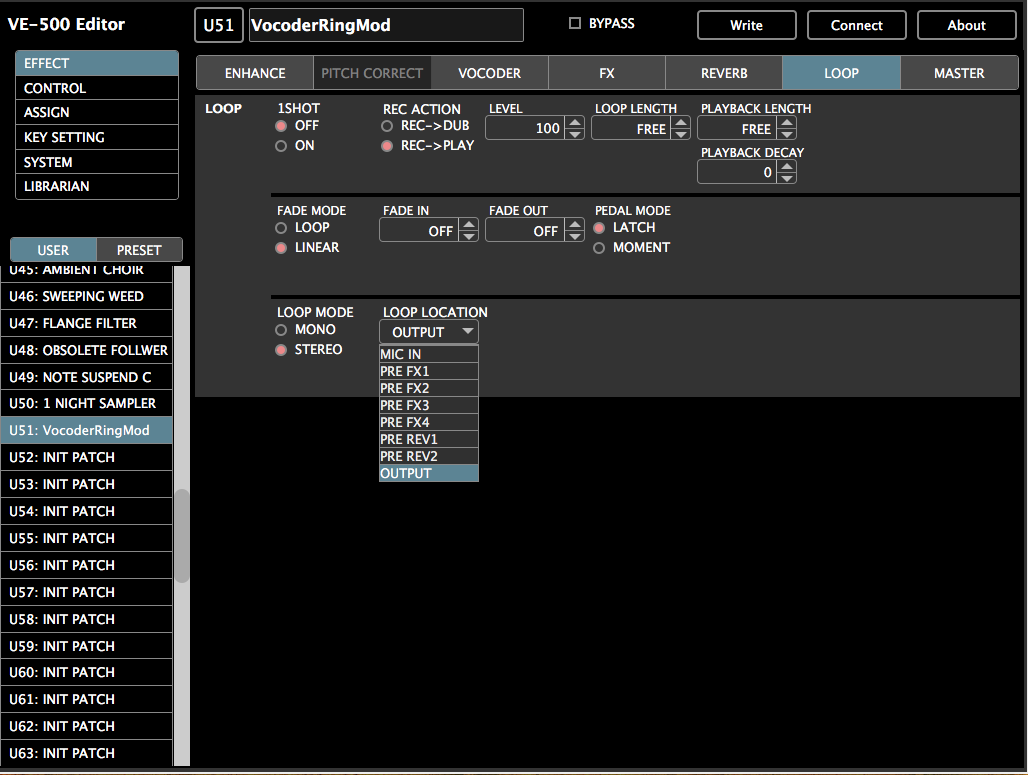The image size is (1028, 775).
Task: Collapse the LOOP LOCATION dropdown arrow
Action: [x=467, y=332]
